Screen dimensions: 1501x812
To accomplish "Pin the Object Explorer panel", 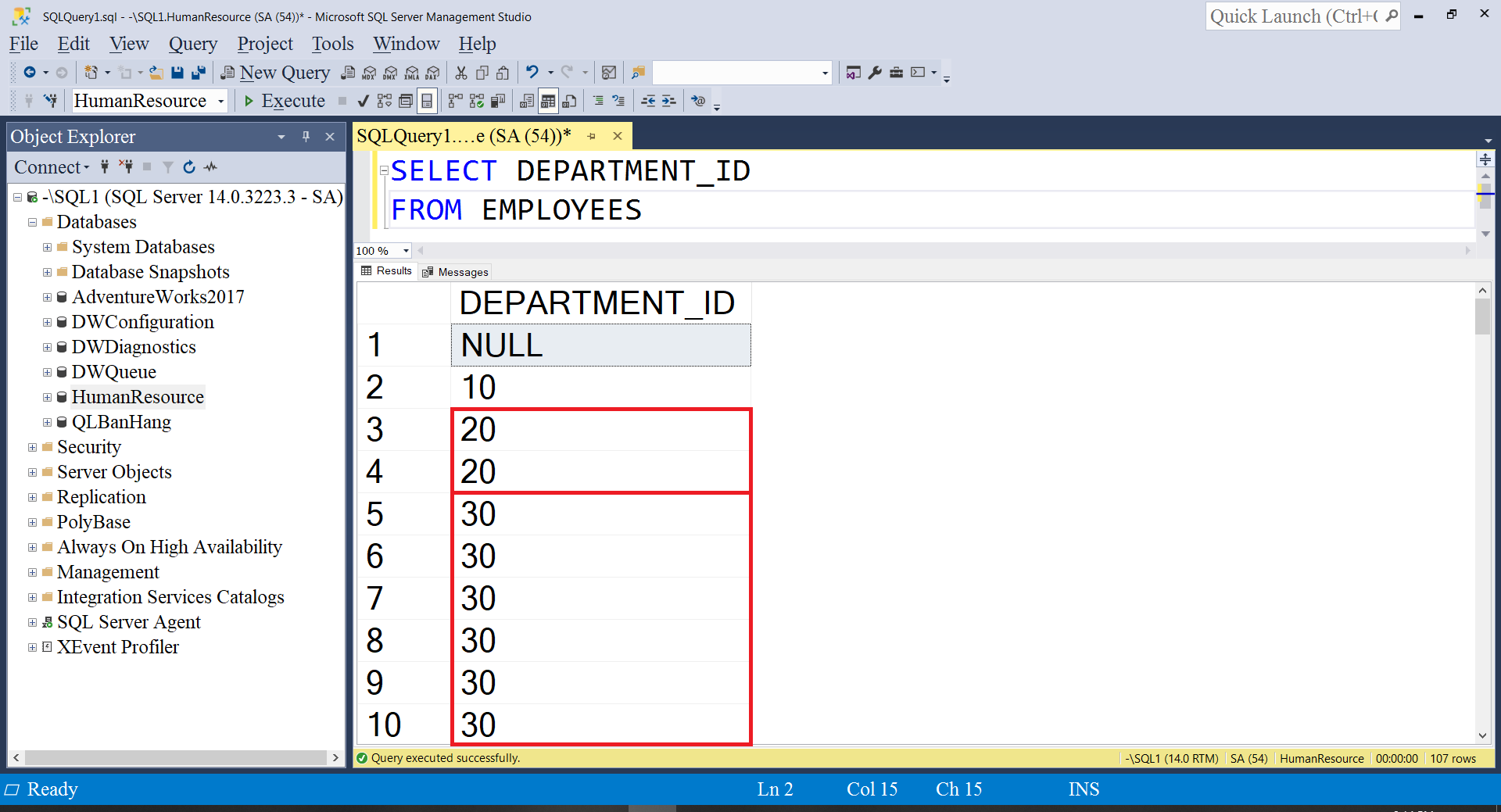I will pyautogui.click(x=306, y=137).
